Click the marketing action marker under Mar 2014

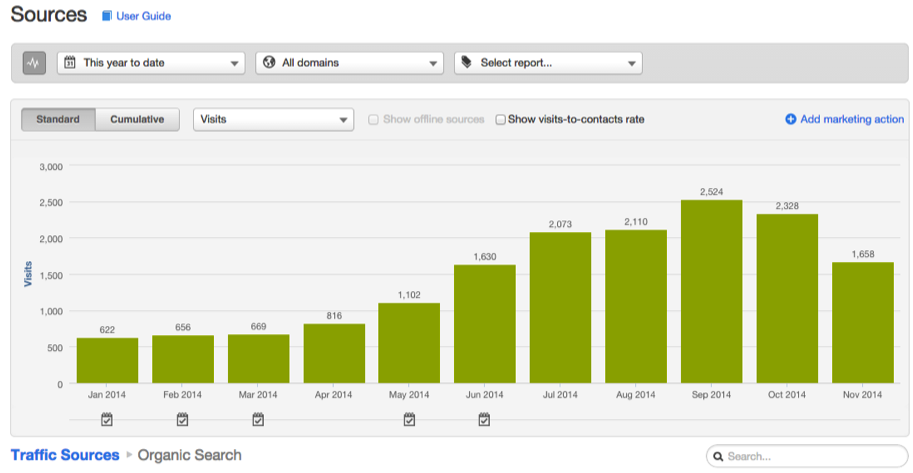(258, 419)
